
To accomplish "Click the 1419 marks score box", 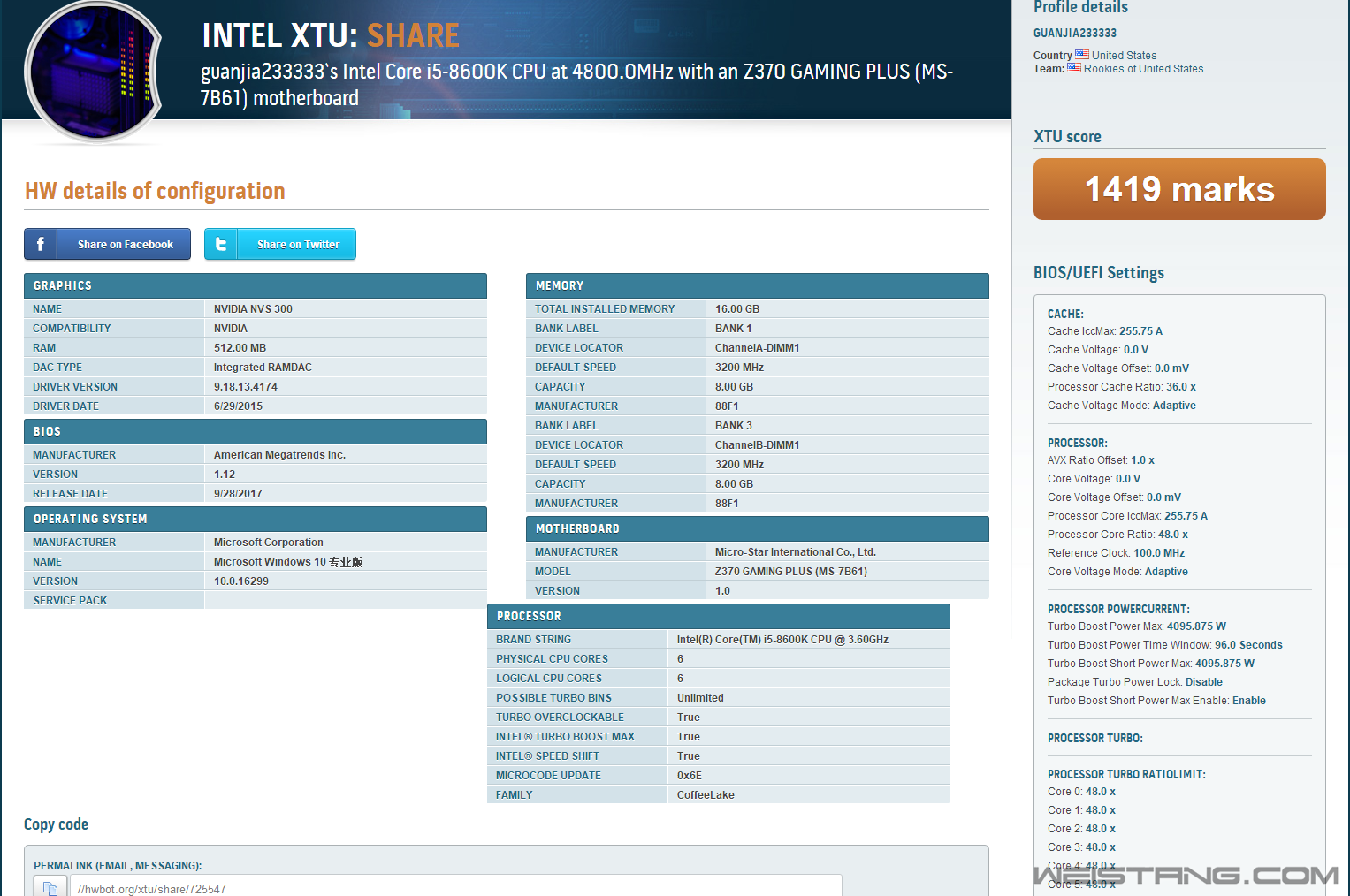I will (x=1179, y=189).
